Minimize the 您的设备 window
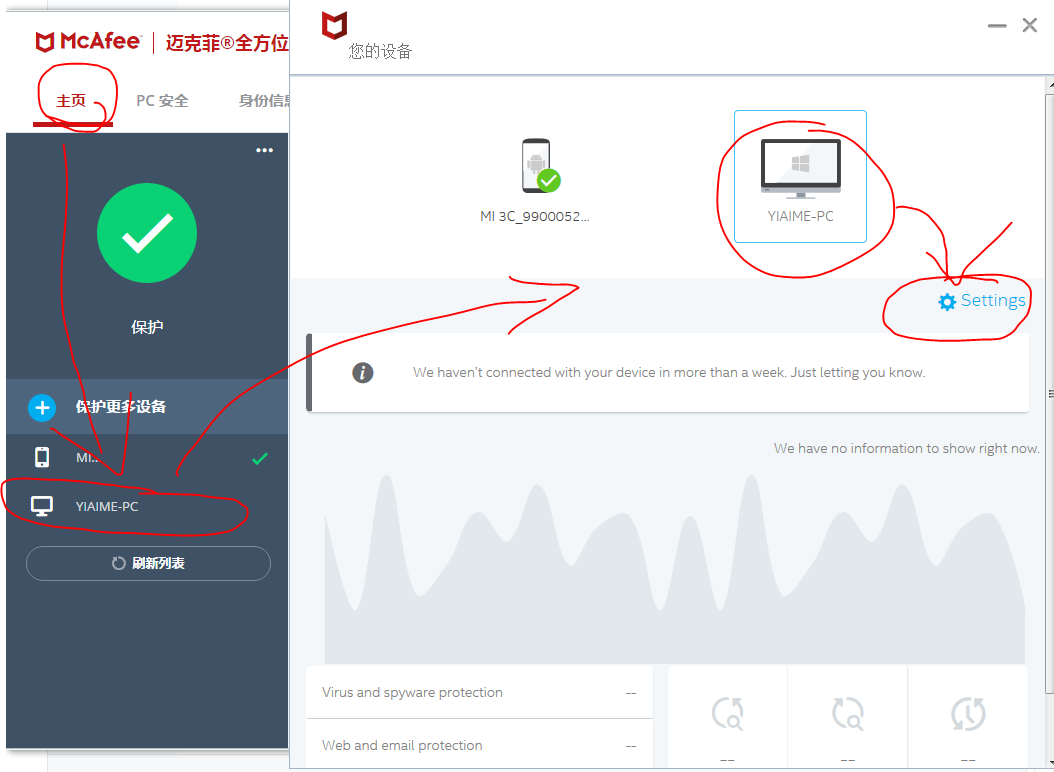This screenshot has height=772, width=1054. (997, 26)
